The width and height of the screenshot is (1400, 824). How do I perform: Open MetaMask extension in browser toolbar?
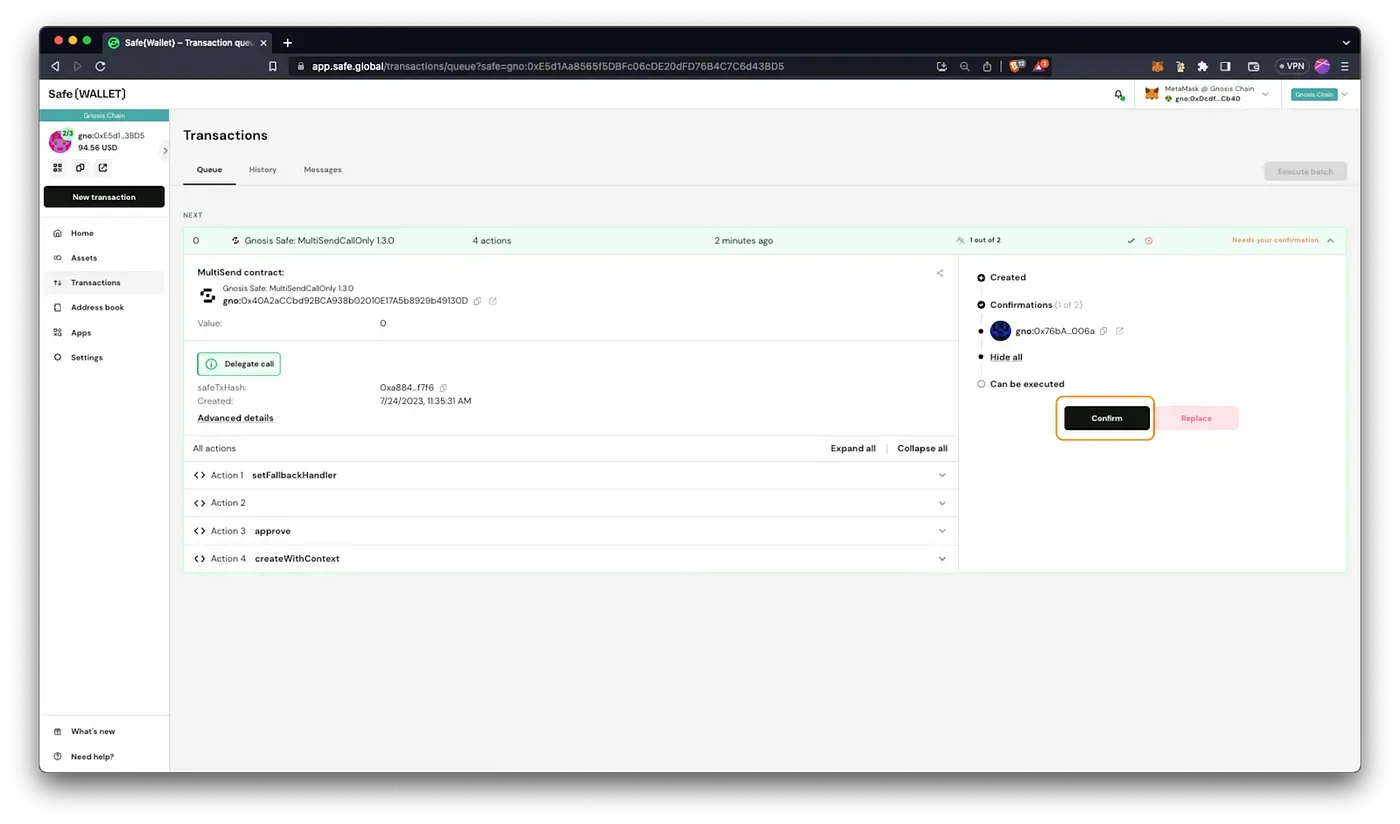pos(1158,66)
